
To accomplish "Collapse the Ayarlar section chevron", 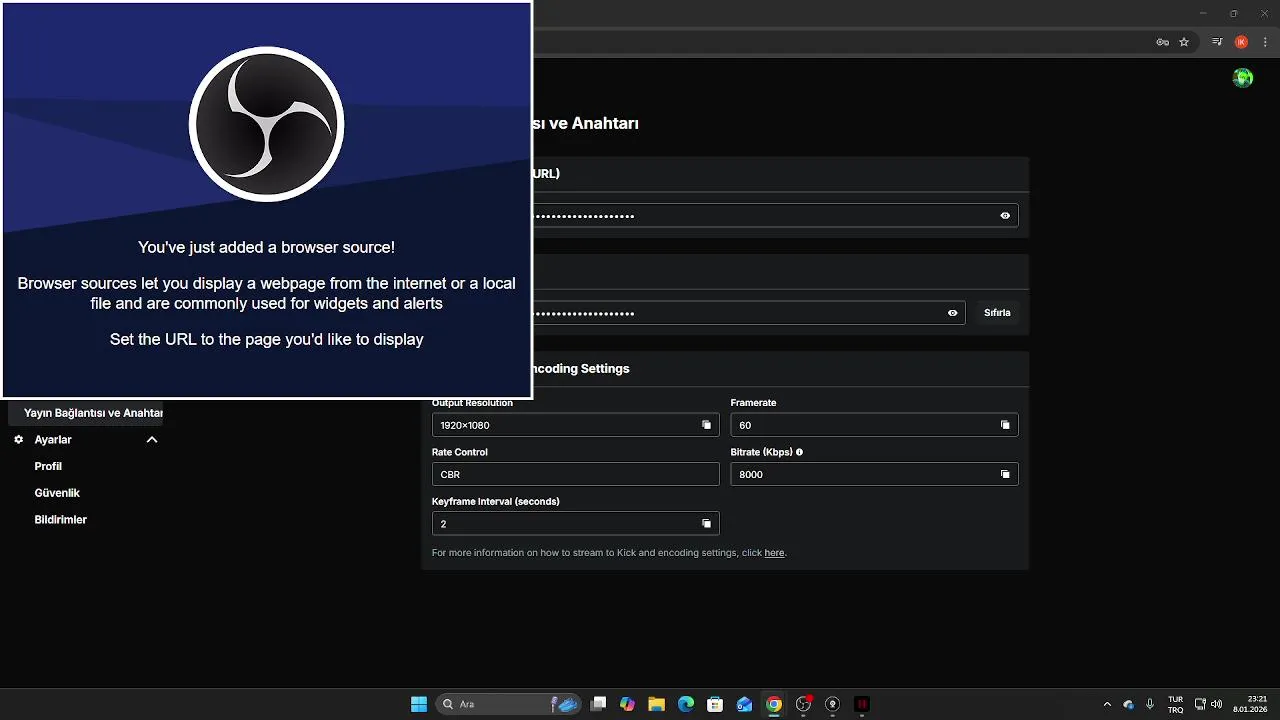I will point(152,440).
